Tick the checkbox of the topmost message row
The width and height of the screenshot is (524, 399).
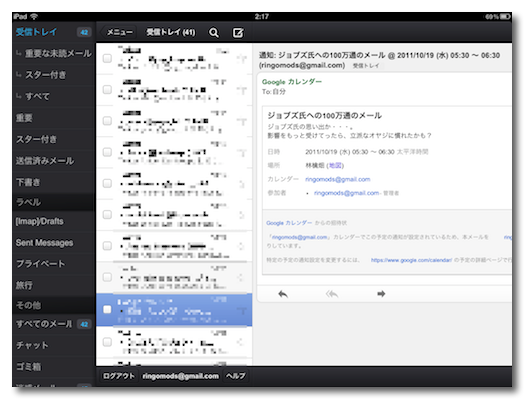[x=107, y=58]
